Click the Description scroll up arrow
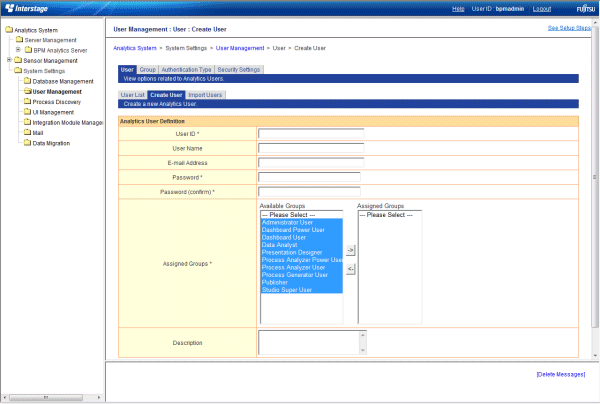Screen dimensions: 600x404 coord(363,335)
